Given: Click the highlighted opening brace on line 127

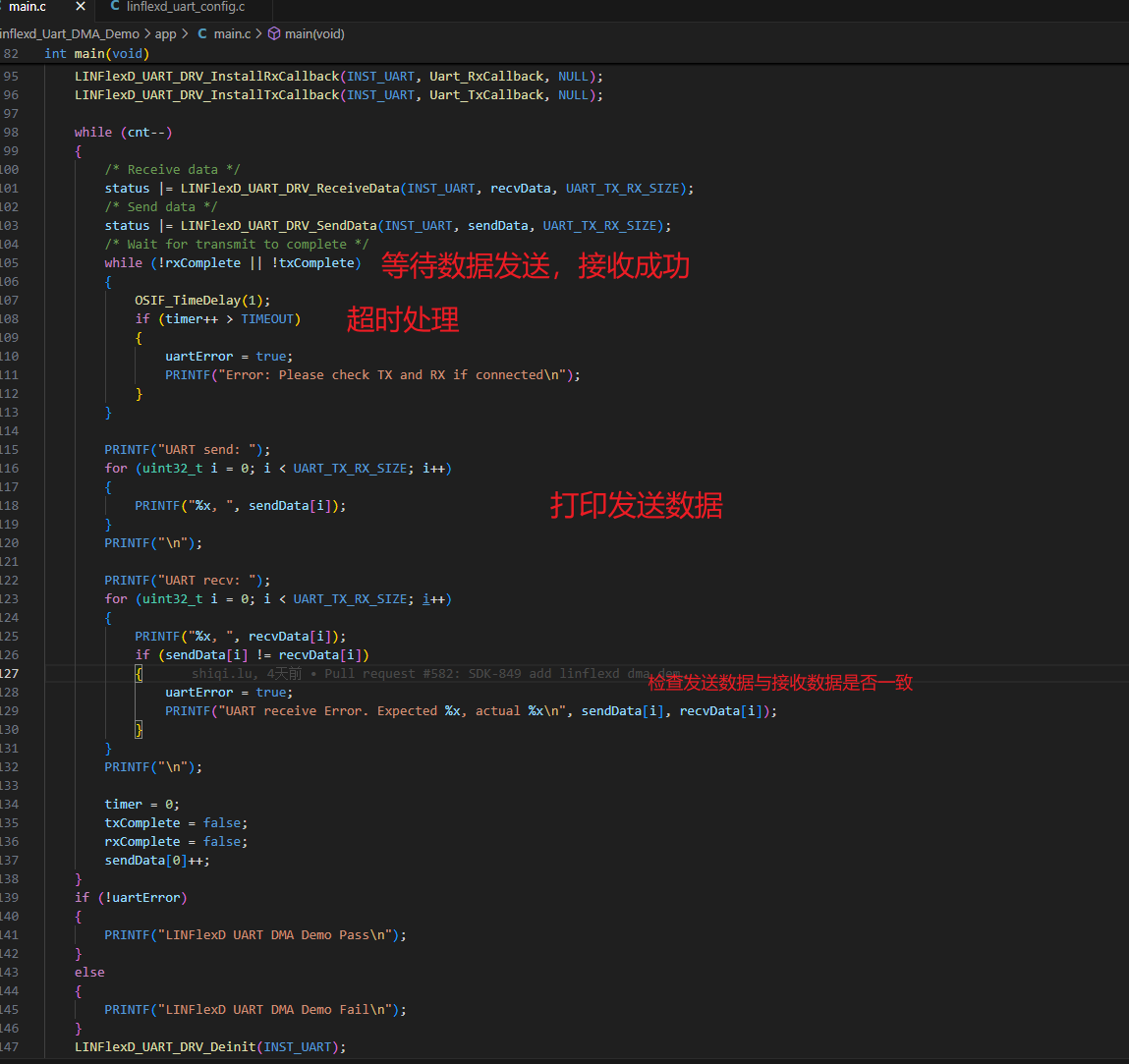Looking at the screenshot, I should click(x=139, y=674).
